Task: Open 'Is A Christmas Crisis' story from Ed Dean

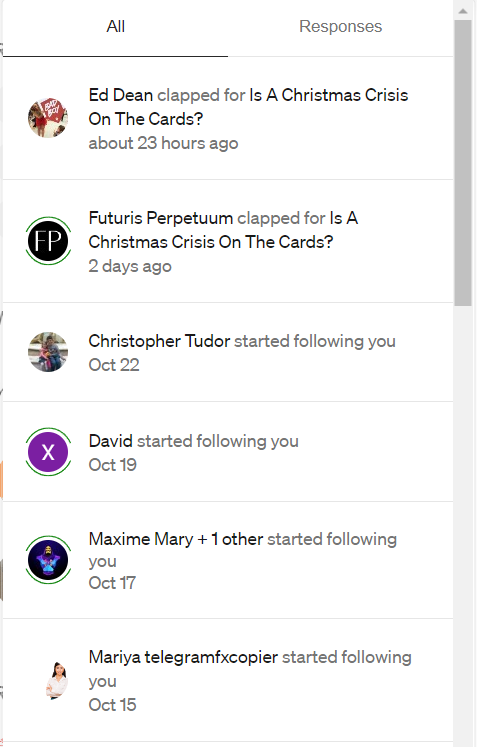Action: click(248, 107)
